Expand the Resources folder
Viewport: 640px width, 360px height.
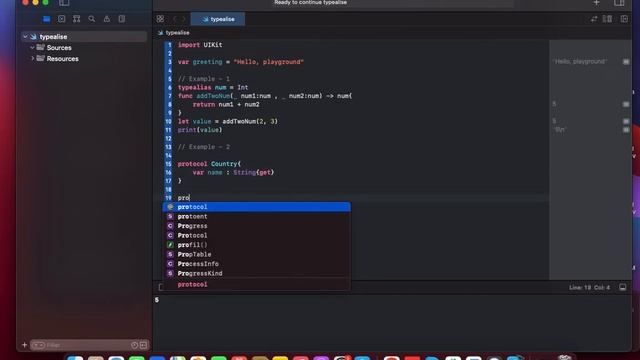click(x=32, y=58)
